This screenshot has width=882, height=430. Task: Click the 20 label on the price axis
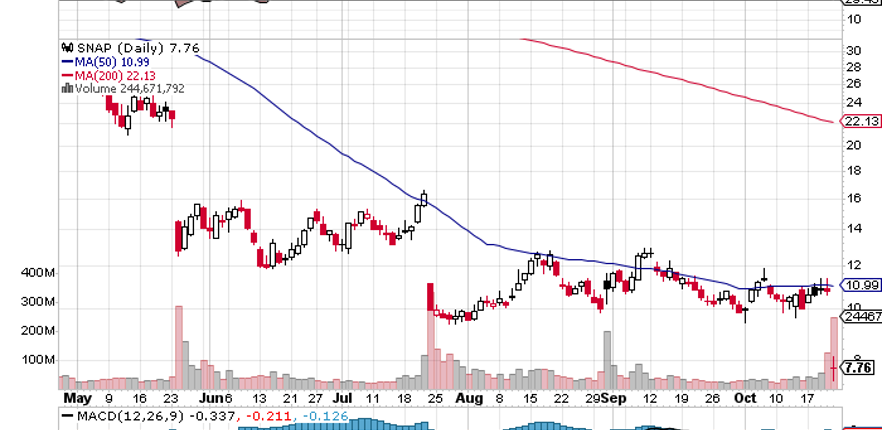point(854,145)
